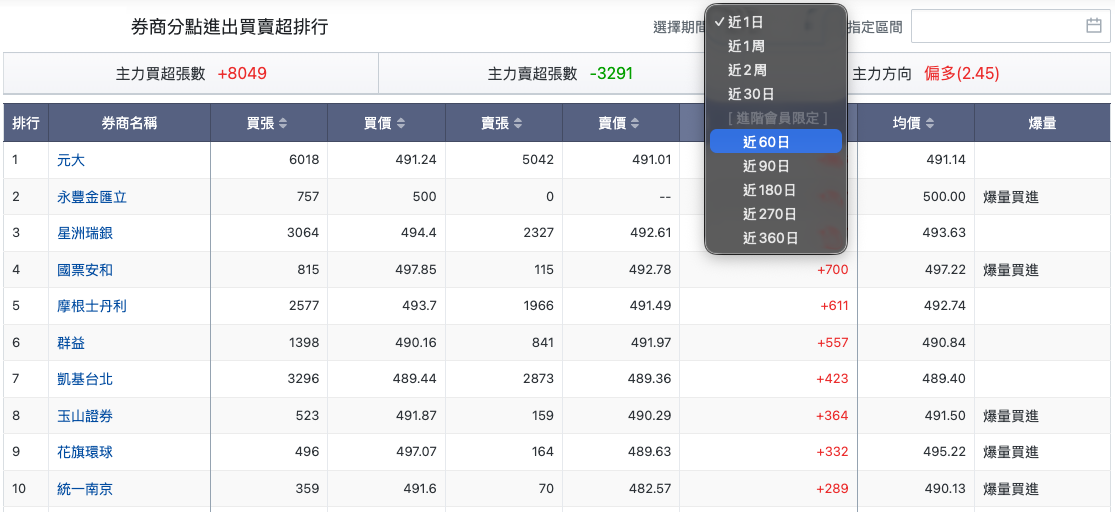This screenshot has width=1115, height=512.
Task: Open the 群益 broker link
Action: coord(71,343)
